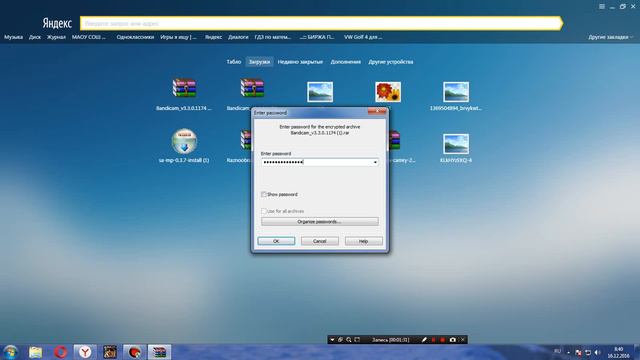
Task: Open the recorder bar dropdown arrow
Action: coord(332,340)
